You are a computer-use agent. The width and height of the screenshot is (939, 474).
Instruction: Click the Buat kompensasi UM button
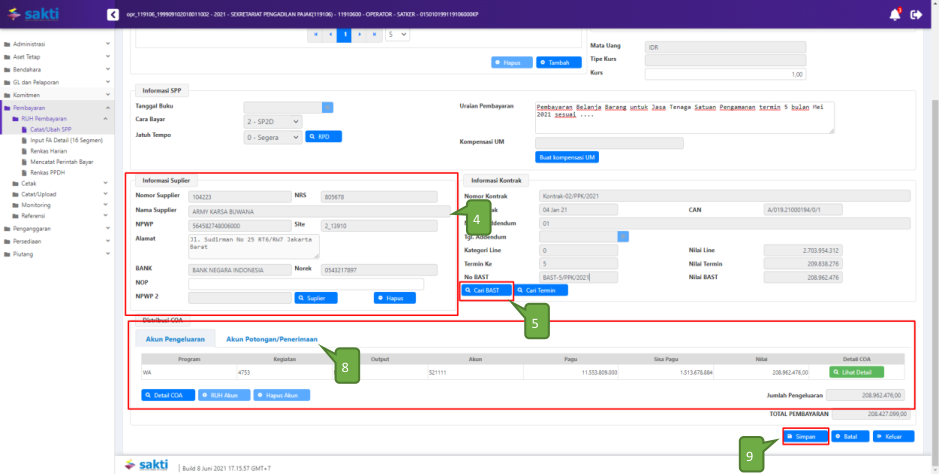pyautogui.click(x=568, y=158)
